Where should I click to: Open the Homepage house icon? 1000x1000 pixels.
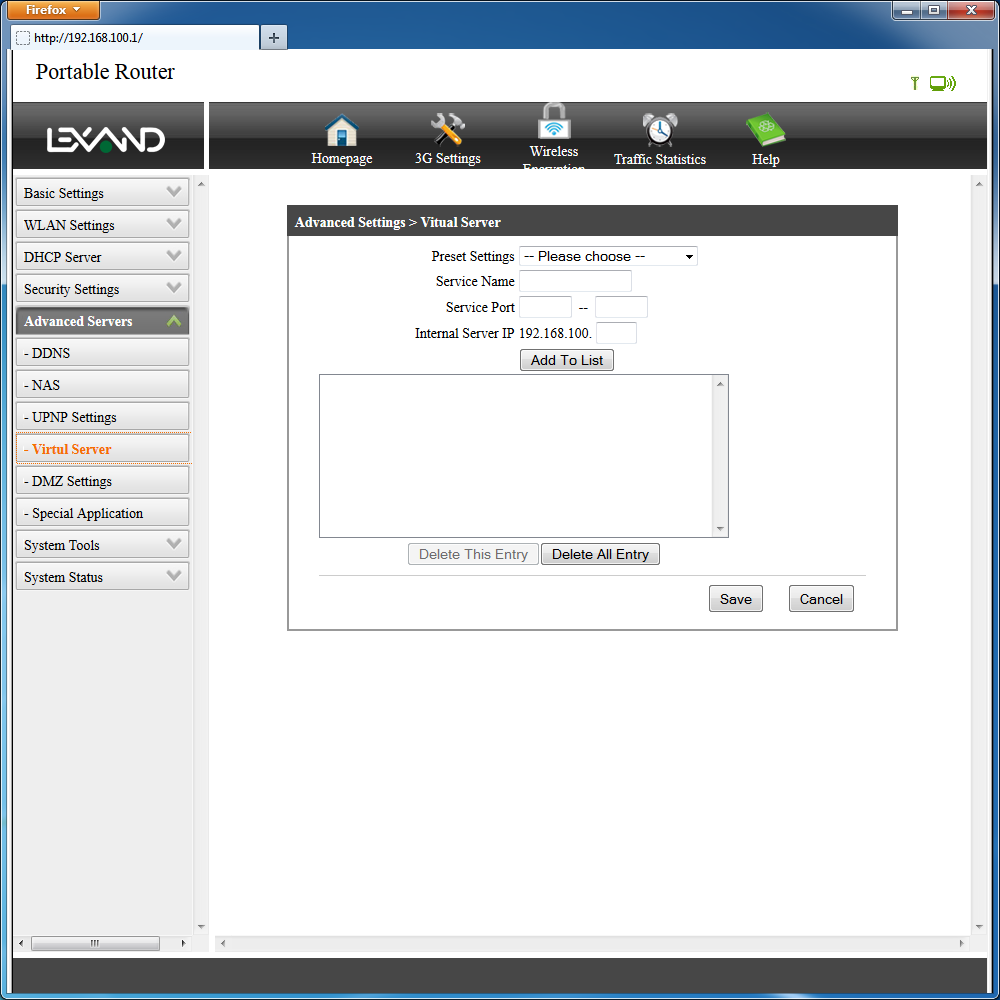(341, 131)
